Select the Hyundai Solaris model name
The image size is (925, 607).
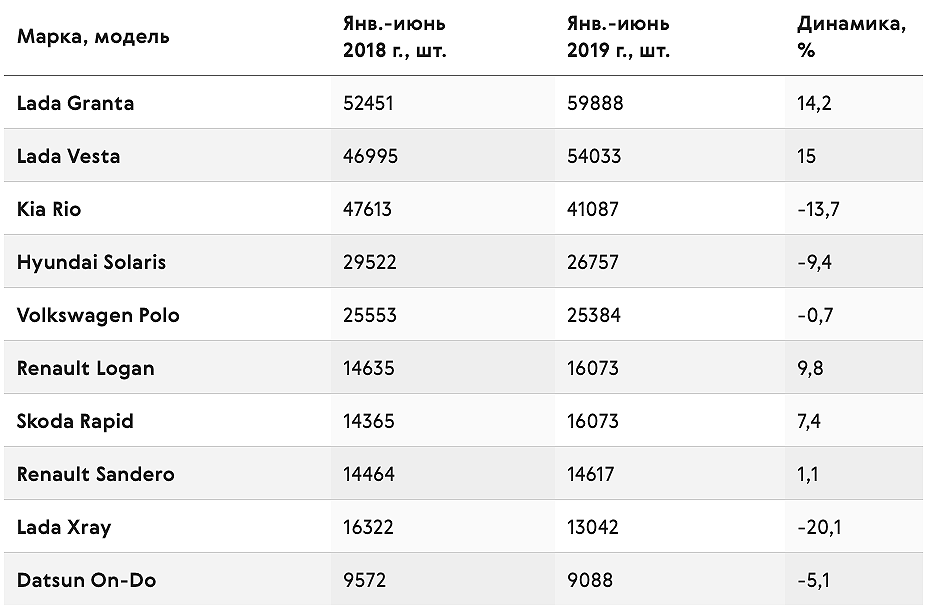coord(91,263)
